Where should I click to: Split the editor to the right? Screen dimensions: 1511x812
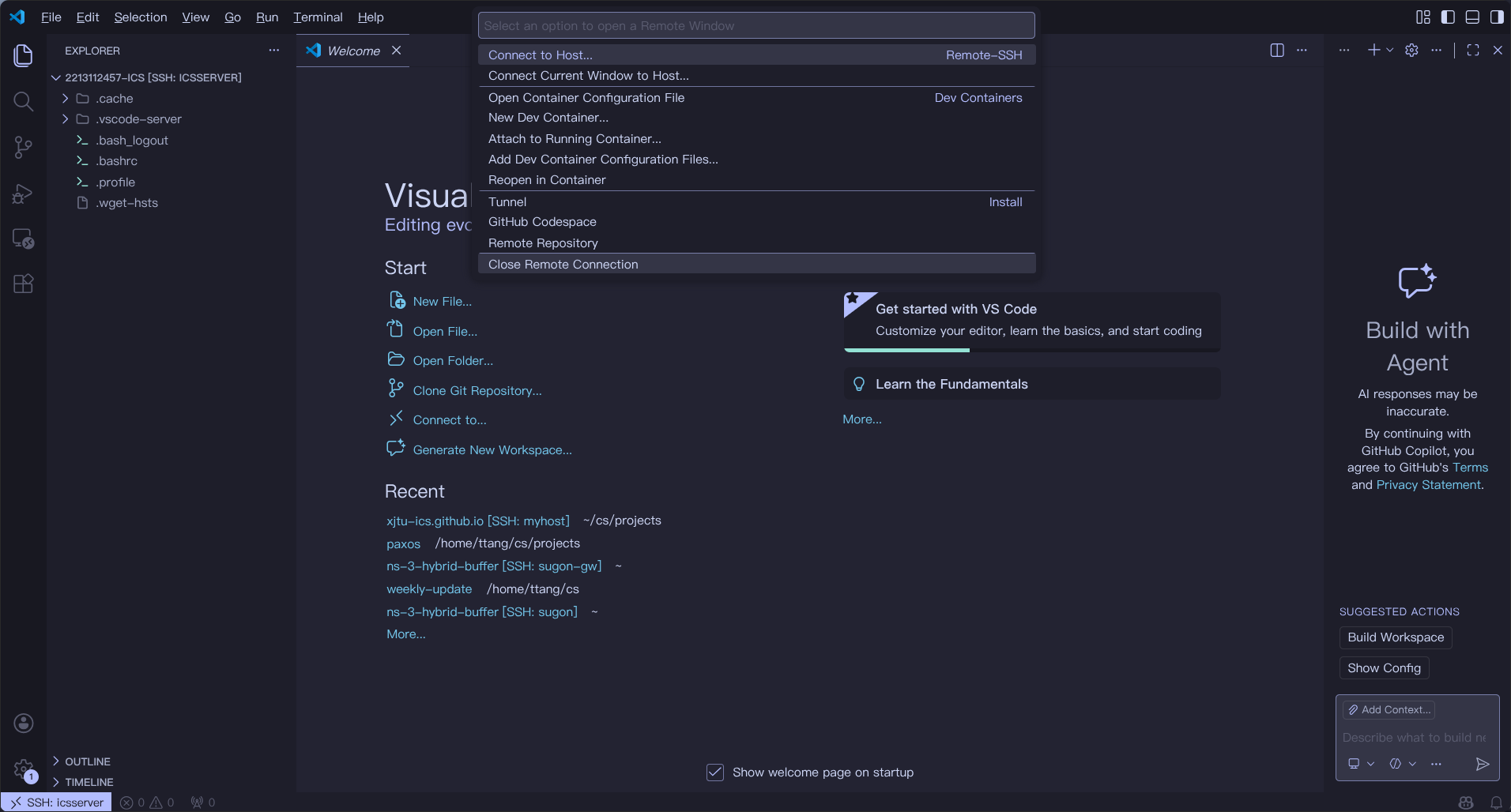1276,51
